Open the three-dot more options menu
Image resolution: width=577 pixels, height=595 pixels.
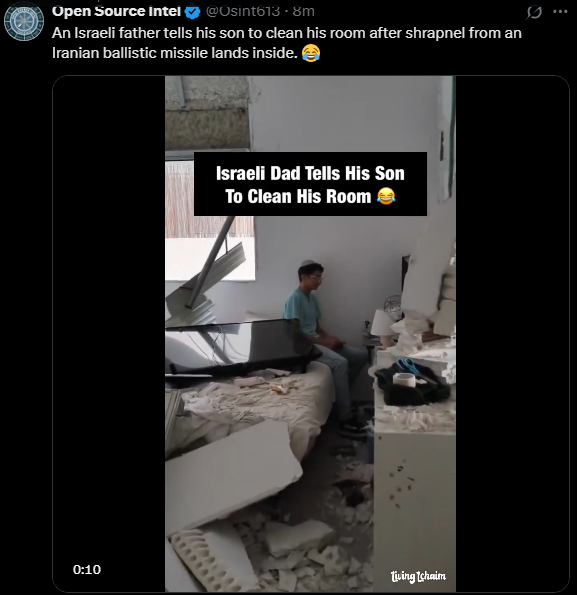tap(560, 11)
